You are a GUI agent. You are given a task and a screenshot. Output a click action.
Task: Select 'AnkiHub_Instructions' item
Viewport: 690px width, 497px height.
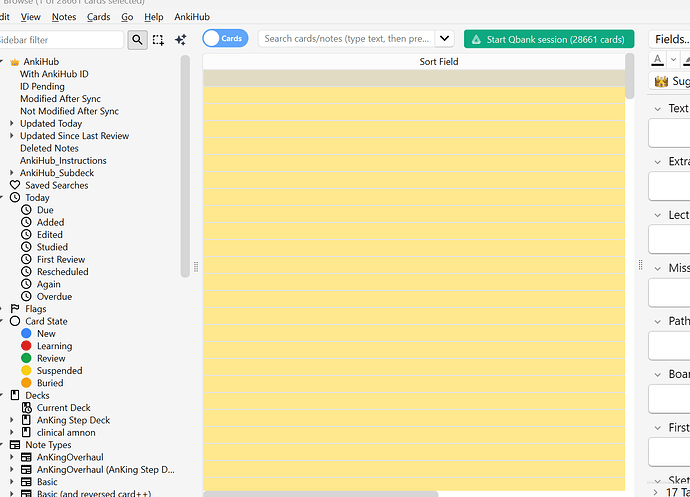click(x=63, y=160)
